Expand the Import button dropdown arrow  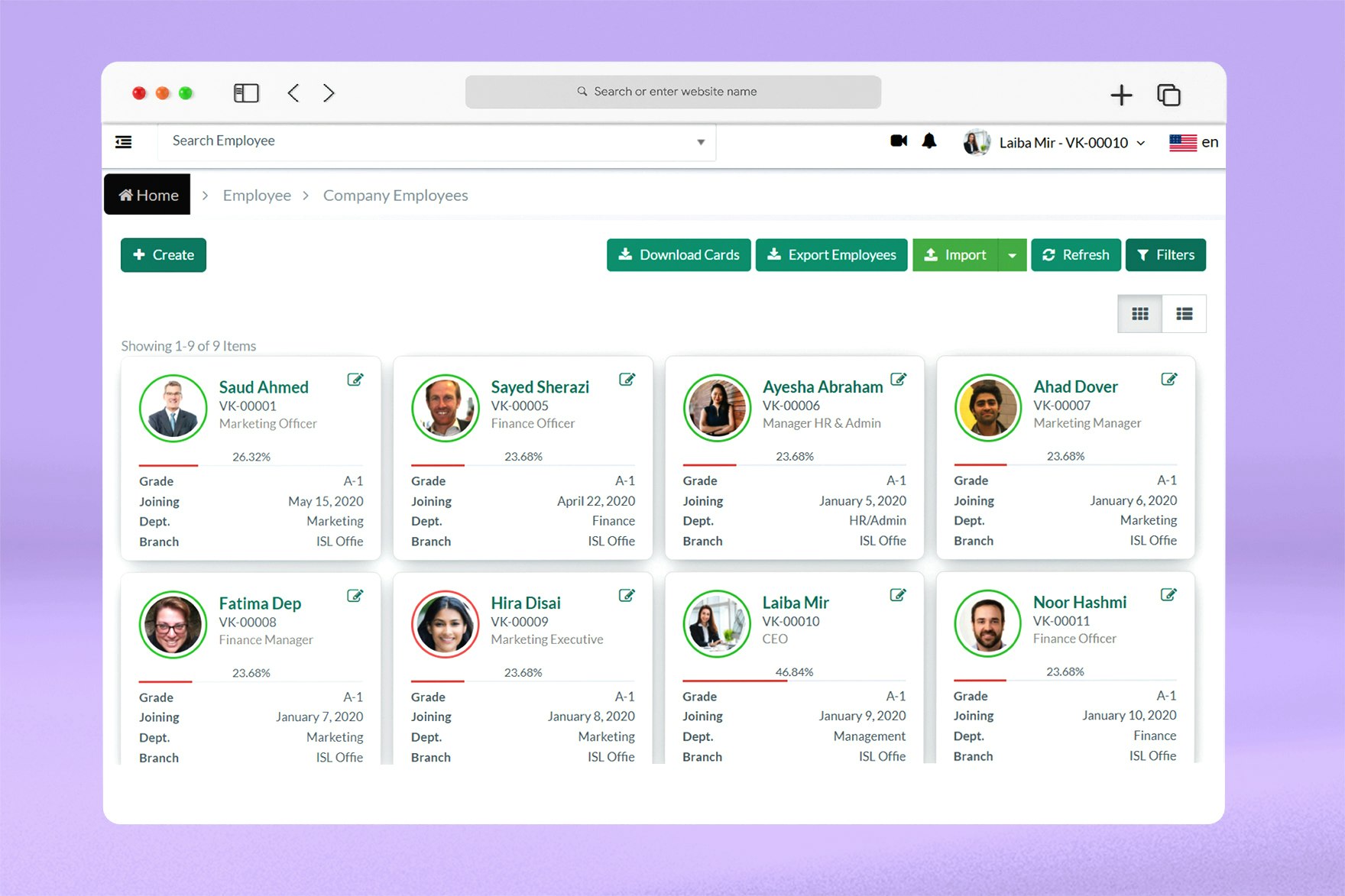pyautogui.click(x=1012, y=255)
